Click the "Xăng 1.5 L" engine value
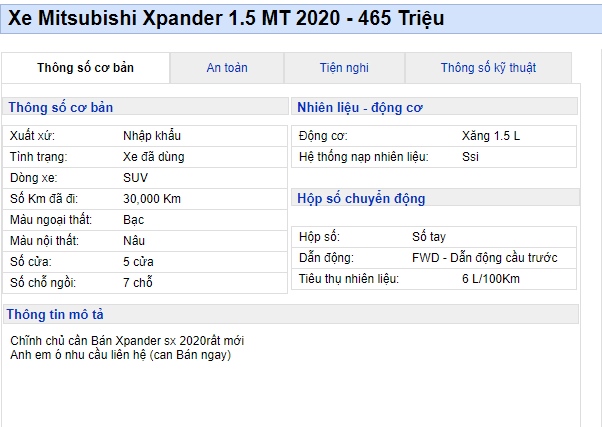 click(491, 136)
